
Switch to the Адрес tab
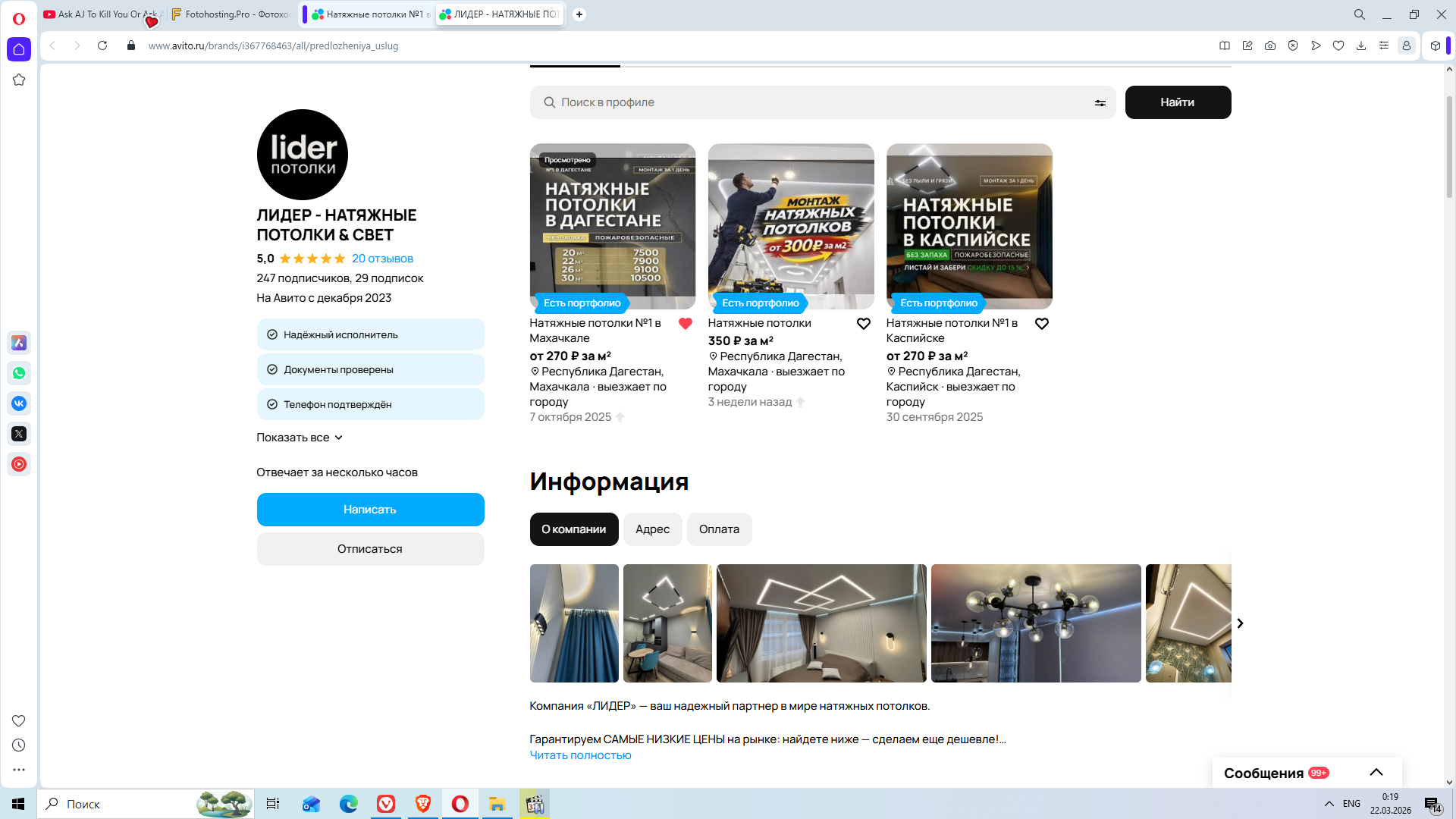(x=652, y=529)
